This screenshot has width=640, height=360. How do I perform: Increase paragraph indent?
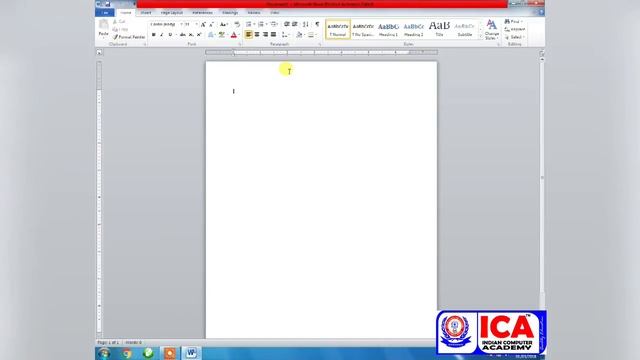295,24
